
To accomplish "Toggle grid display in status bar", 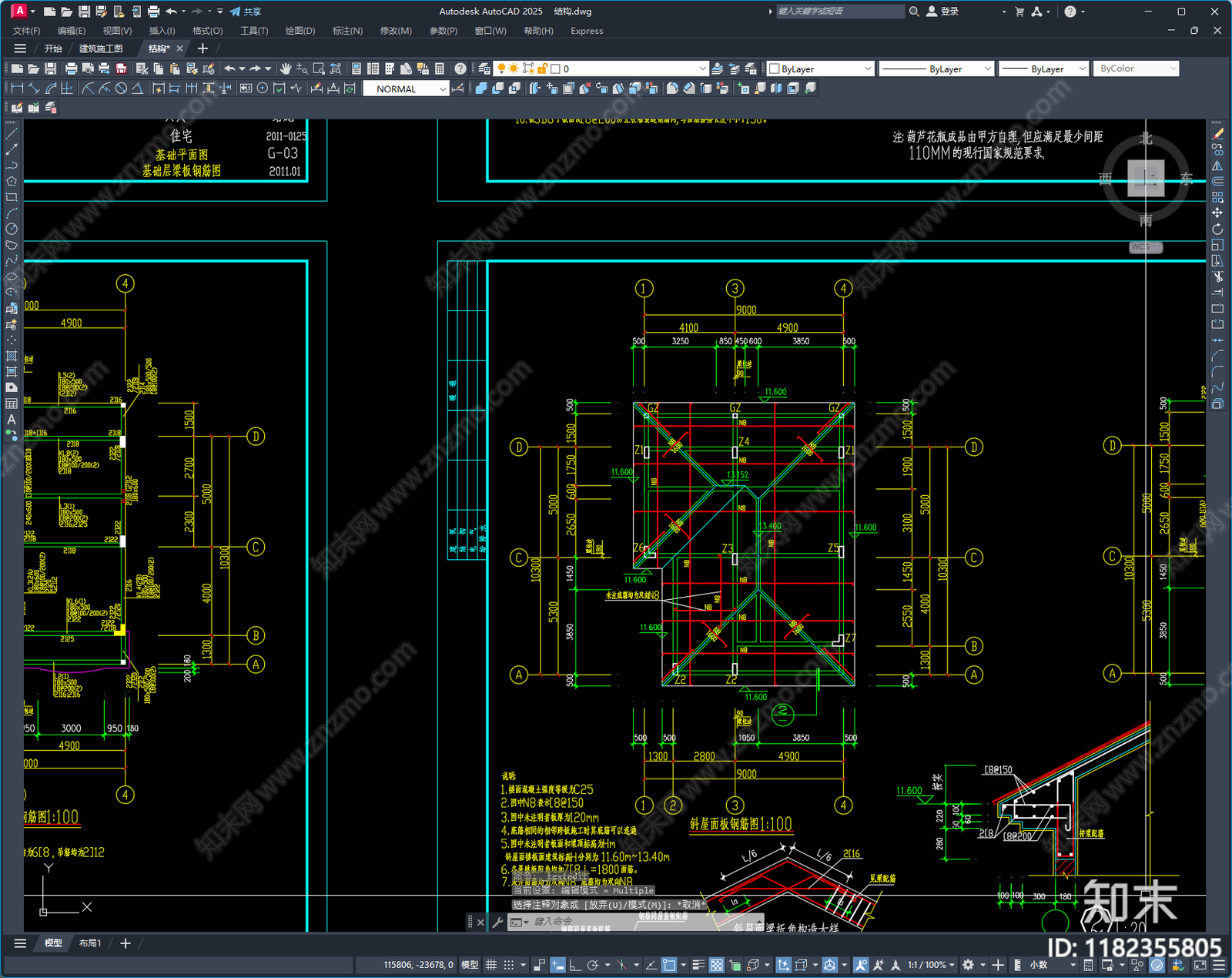I will click(490, 965).
